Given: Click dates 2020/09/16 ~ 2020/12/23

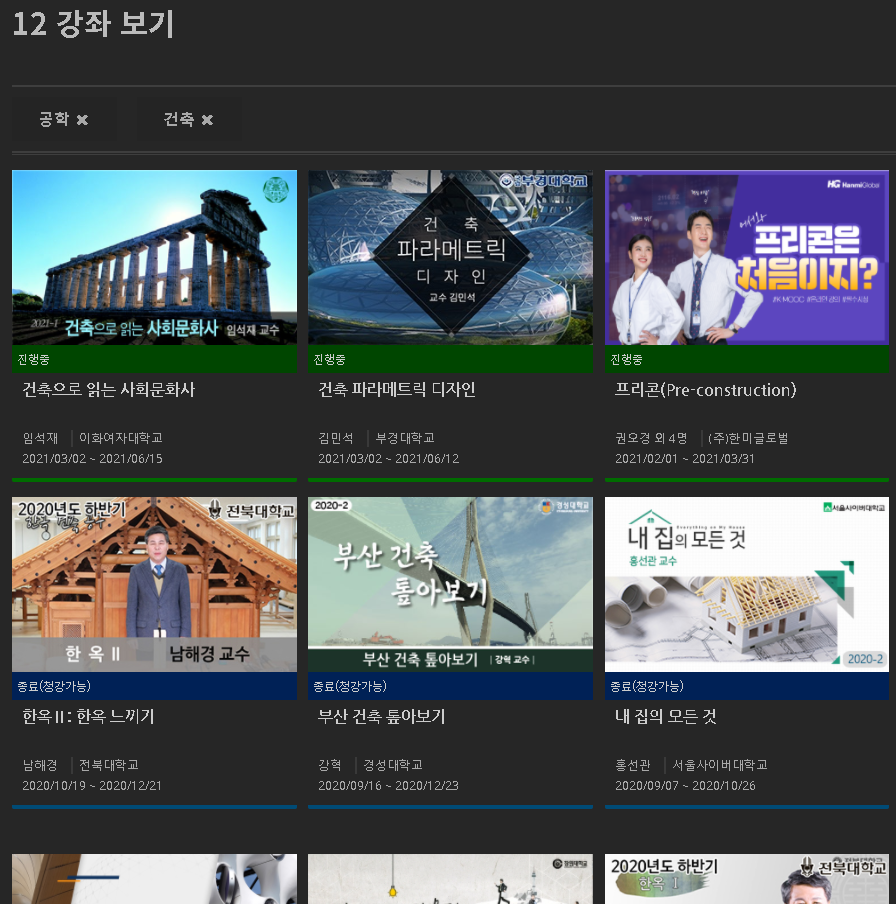Looking at the screenshot, I should pos(388,786).
